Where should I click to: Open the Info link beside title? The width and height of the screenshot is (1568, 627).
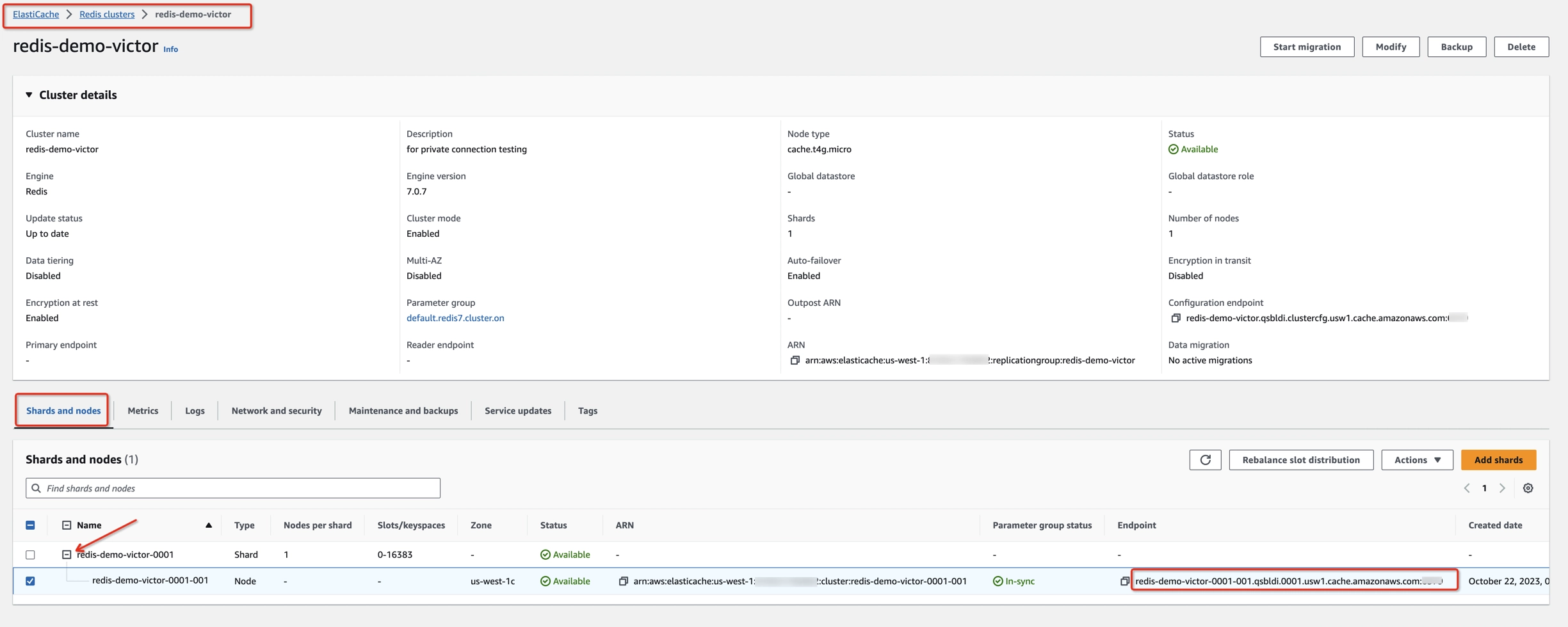coord(170,49)
